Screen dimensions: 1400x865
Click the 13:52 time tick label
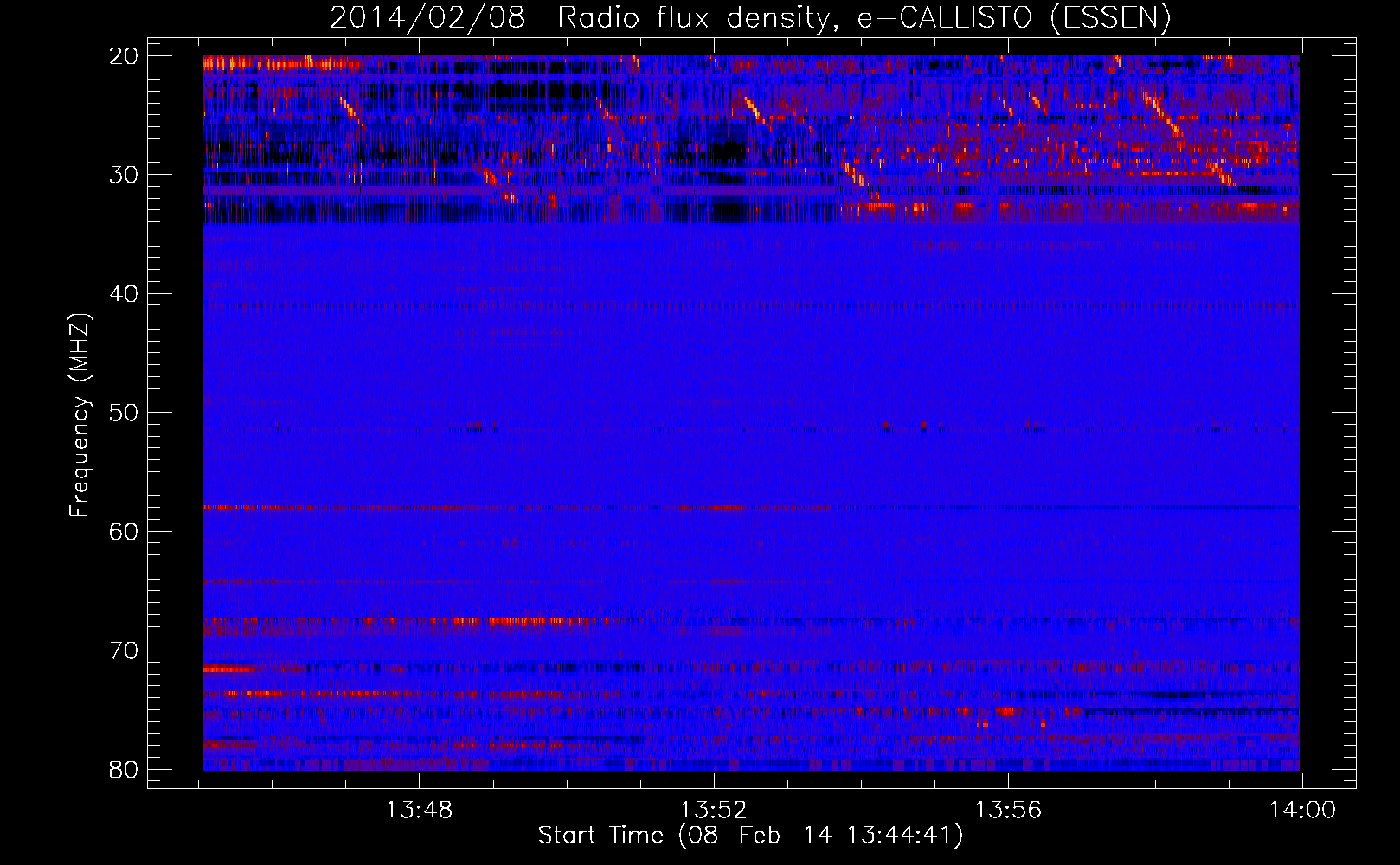point(713,811)
